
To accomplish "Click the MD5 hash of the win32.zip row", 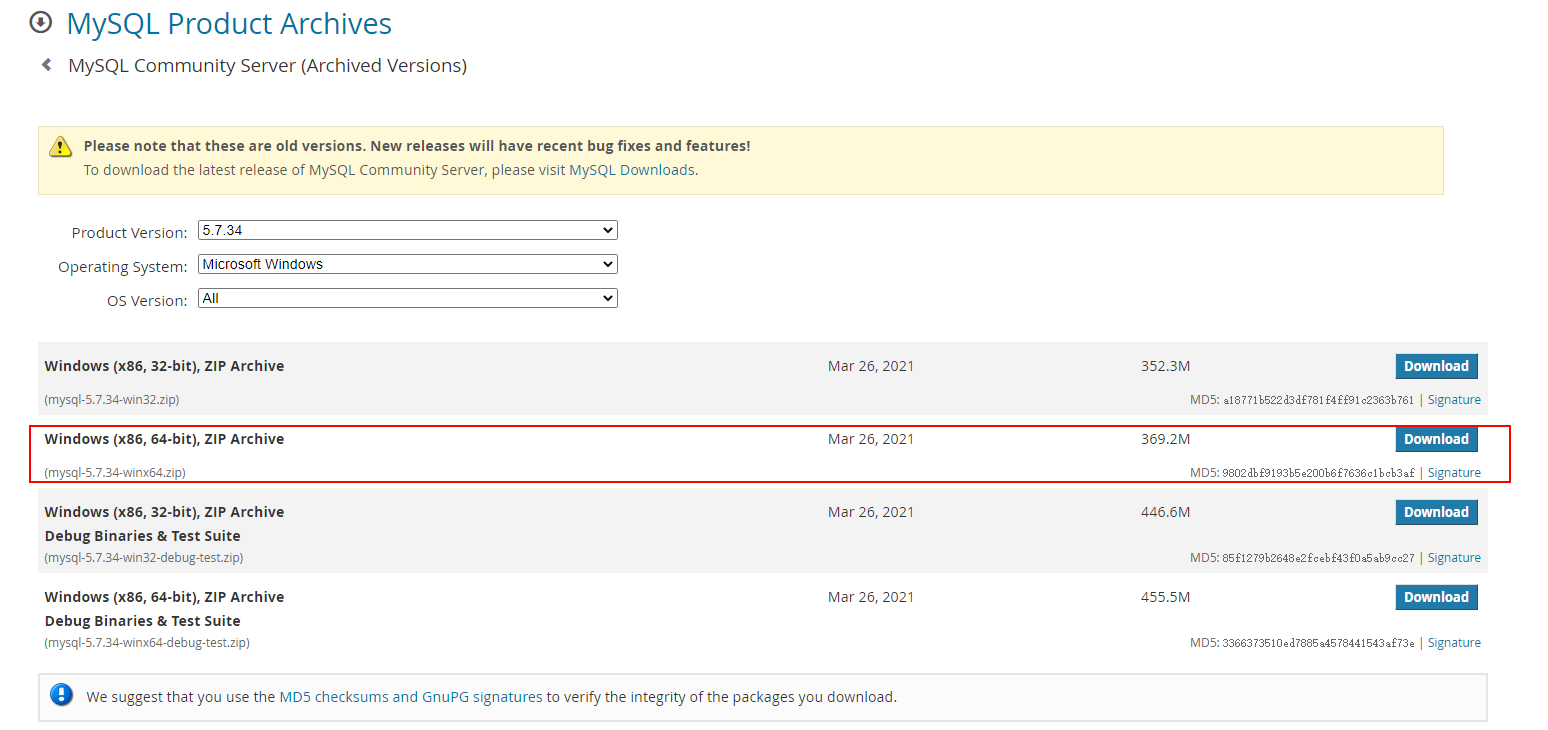I will click(x=1318, y=400).
